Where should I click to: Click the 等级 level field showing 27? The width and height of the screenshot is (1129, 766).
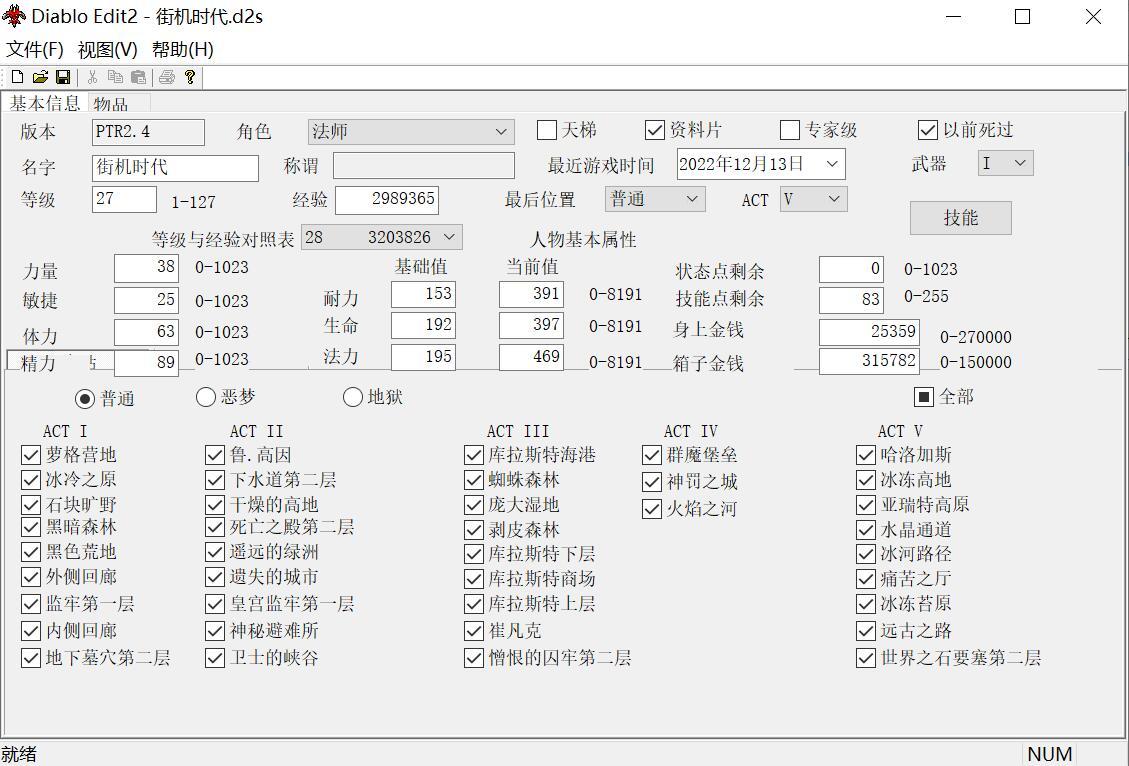pyautogui.click(x=124, y=199)
